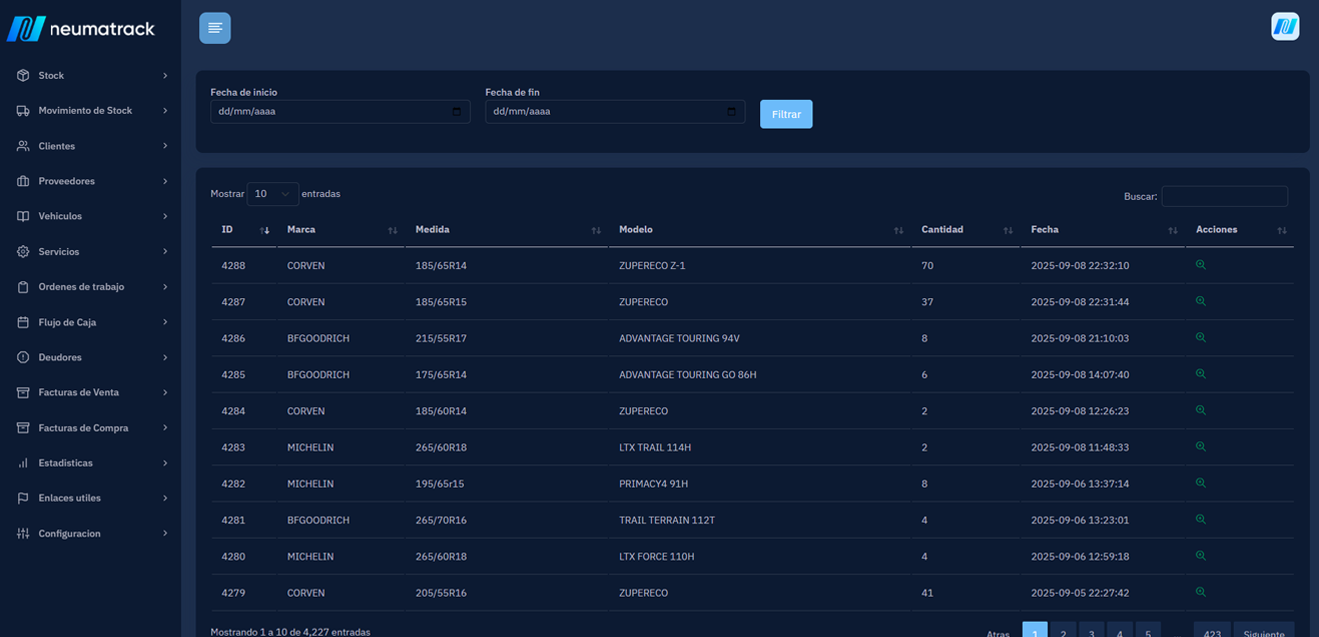Click the alert circle icon next to Deudores
The height and width of the screenshot is (637, 1319).
[23, 357]
